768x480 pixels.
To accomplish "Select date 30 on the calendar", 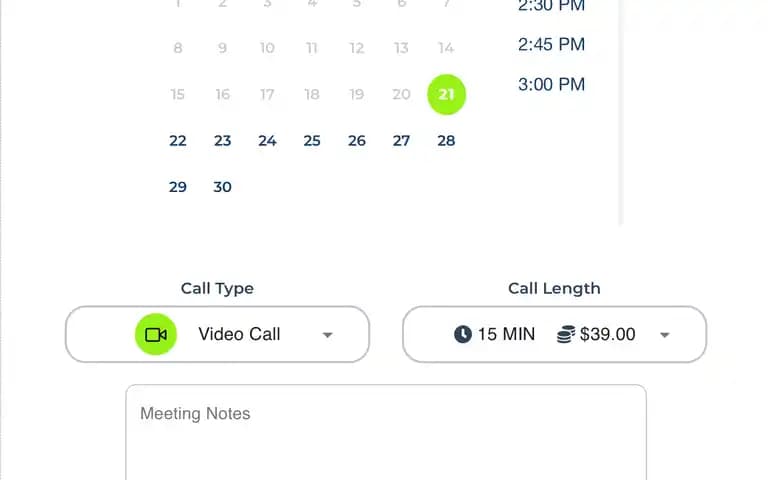I will [x=222, y=187].
